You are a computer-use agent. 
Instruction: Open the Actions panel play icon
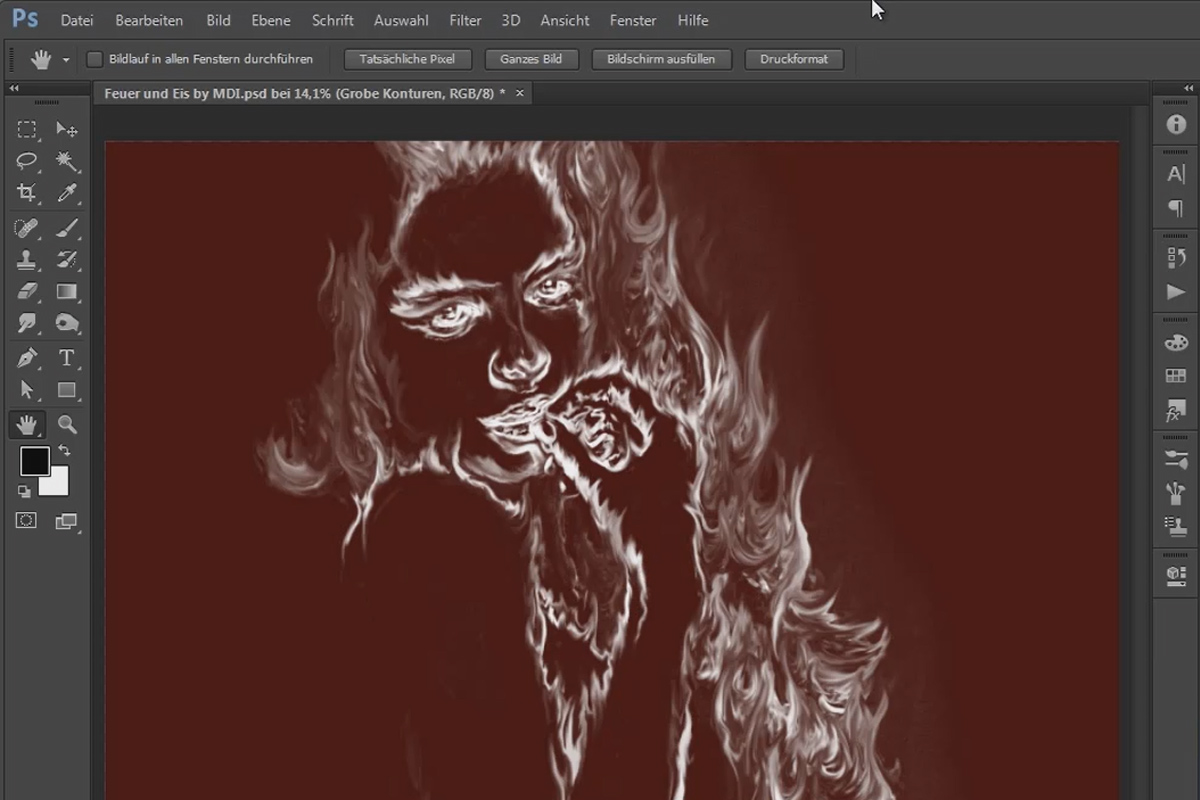pos(1176,292)
